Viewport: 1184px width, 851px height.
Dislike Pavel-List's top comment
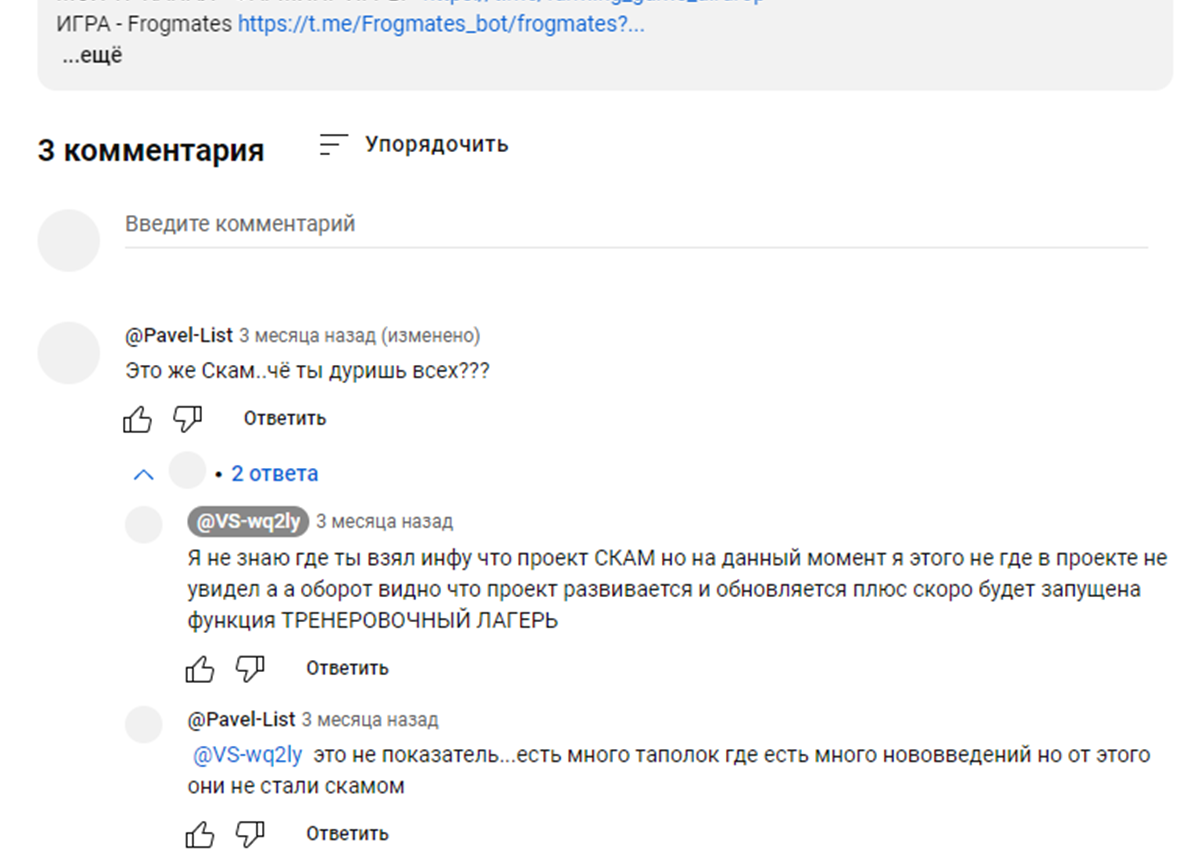click(x=188, y=418)
